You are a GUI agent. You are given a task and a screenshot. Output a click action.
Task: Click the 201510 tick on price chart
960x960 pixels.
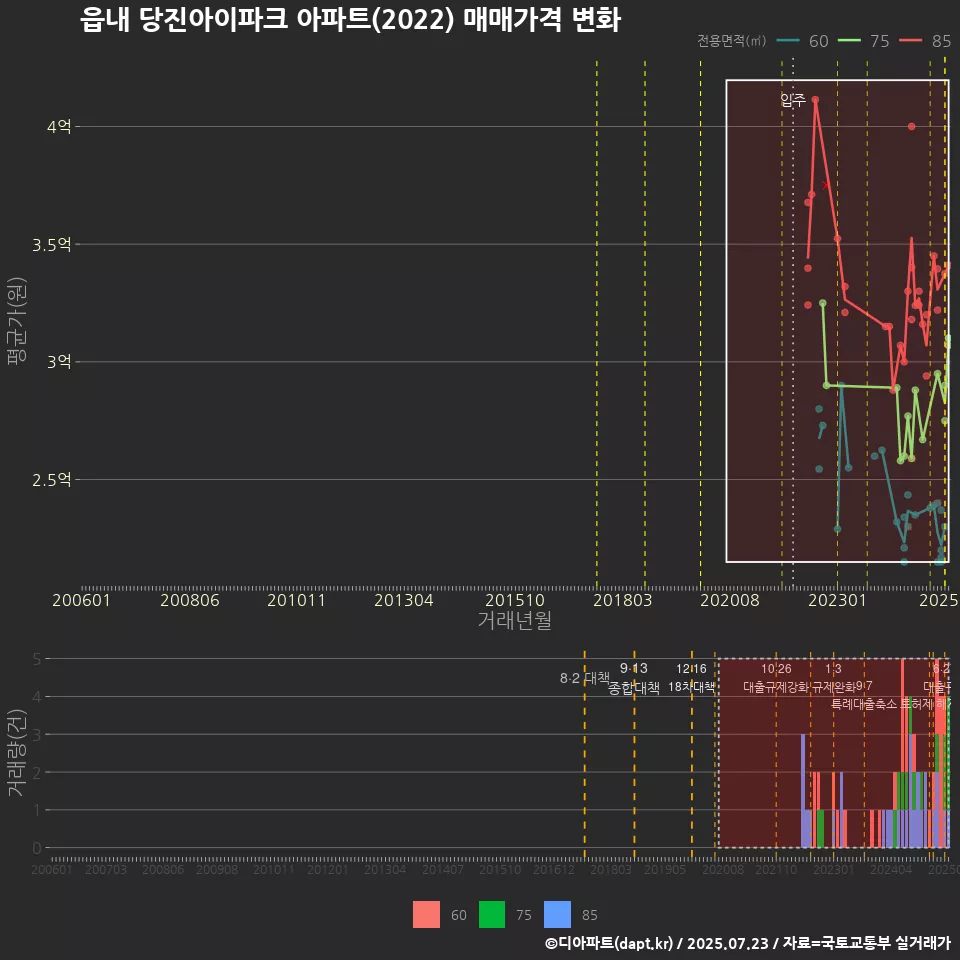[x=515, y=600]
